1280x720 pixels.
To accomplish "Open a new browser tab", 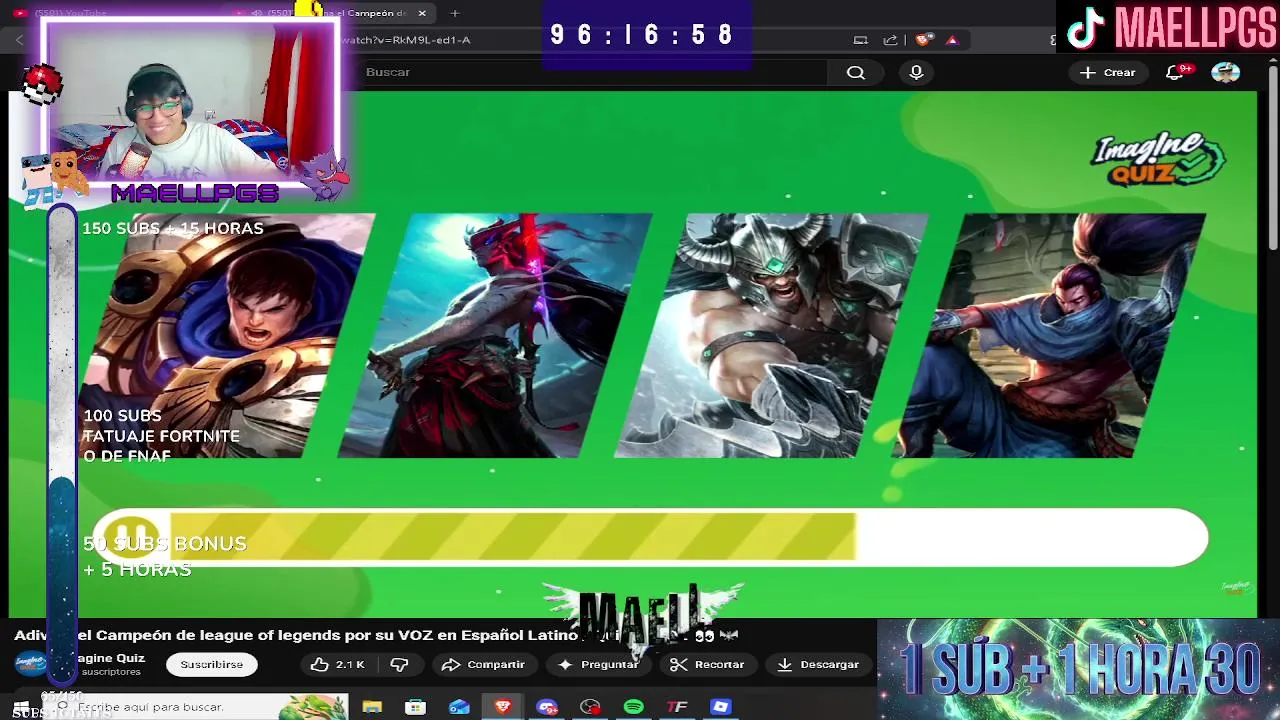I will click(455, 13).
